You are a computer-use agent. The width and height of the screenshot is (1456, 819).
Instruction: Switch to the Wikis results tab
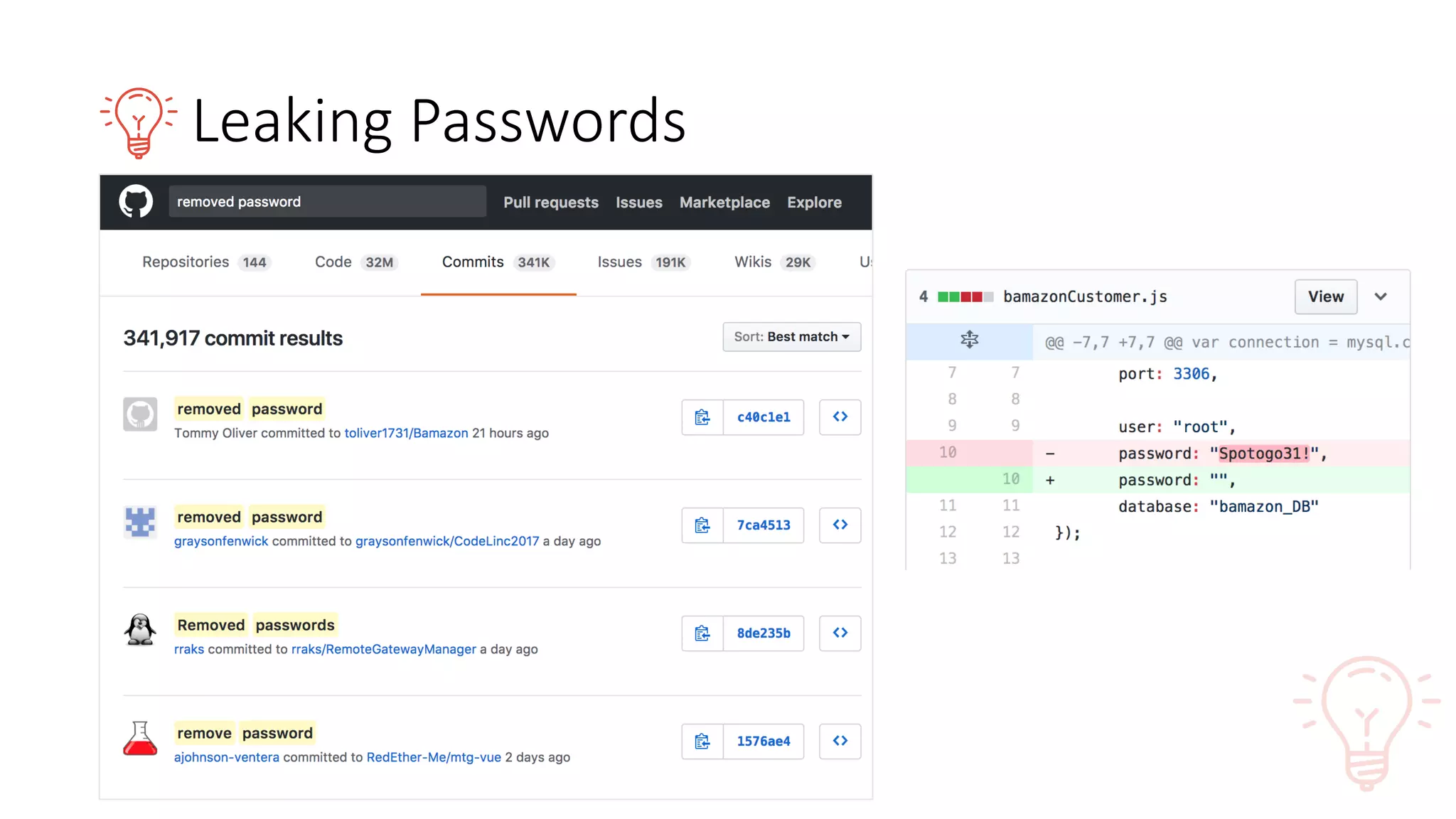click(774, 262)
